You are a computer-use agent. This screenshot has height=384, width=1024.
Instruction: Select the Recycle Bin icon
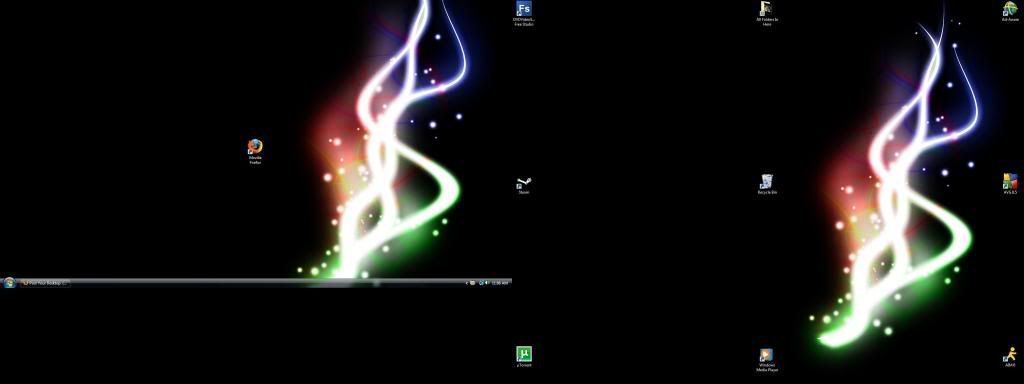(x=767, y=182)
